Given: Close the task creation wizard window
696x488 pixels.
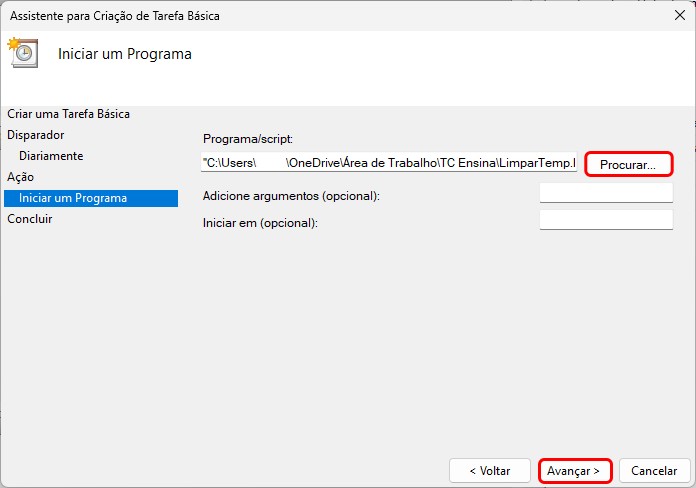Looking at the screenshot, I should [680, 16].
